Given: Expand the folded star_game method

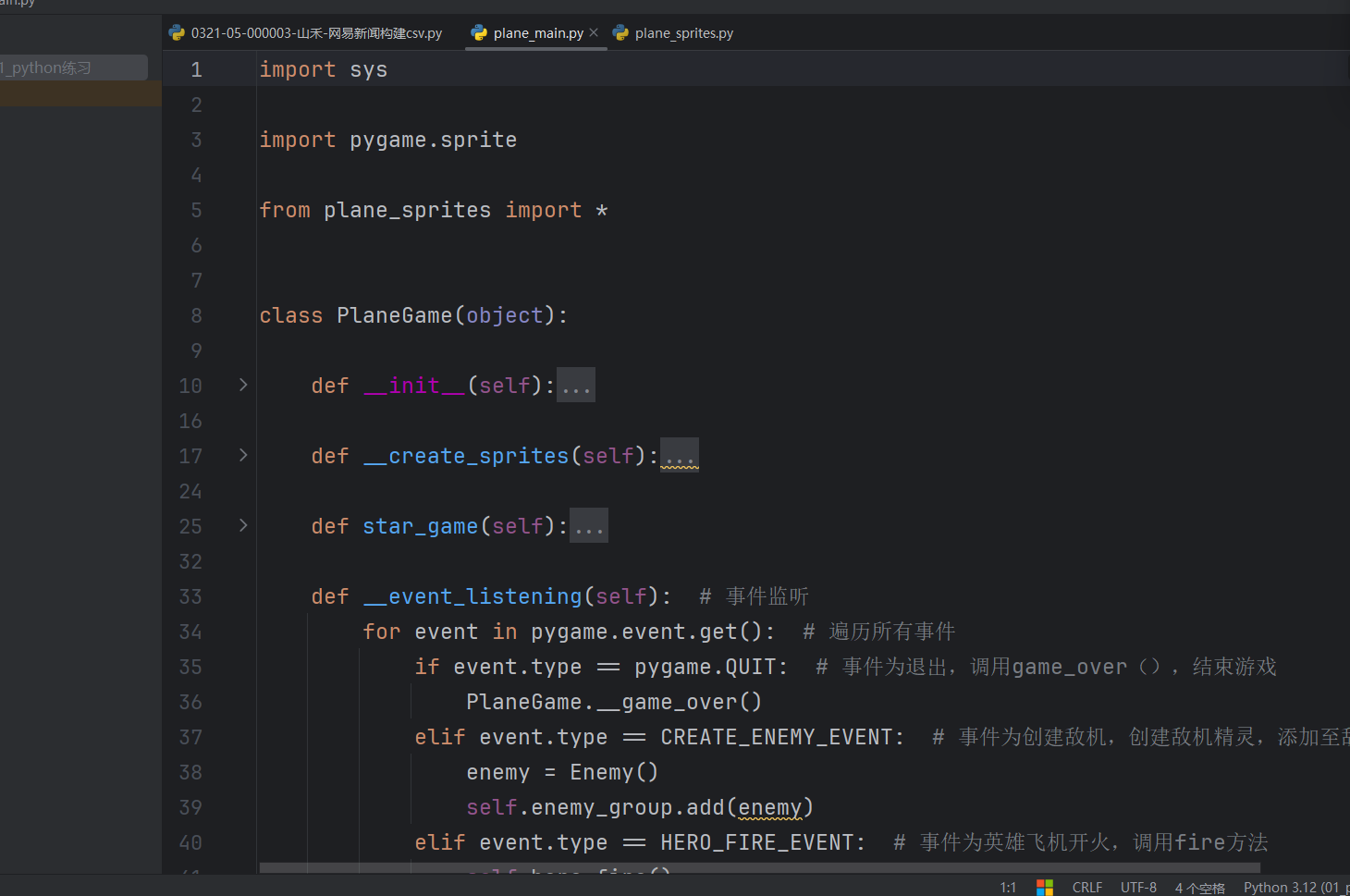Looking at the screenshot, I should click(243, 525).
